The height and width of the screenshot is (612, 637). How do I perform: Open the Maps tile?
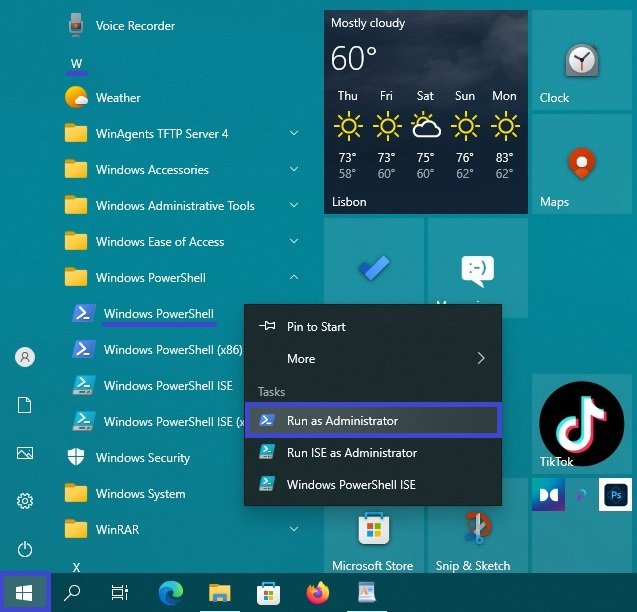click(x=582, y=164)
